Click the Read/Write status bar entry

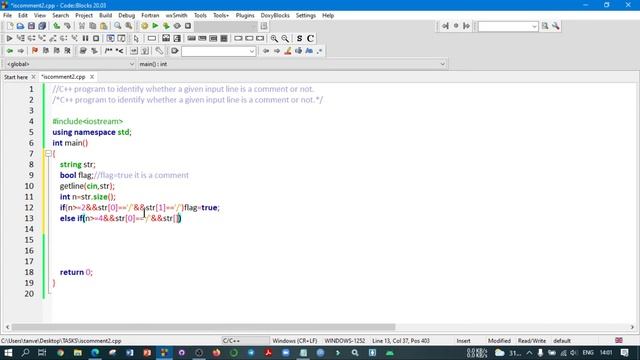(532, 340)
